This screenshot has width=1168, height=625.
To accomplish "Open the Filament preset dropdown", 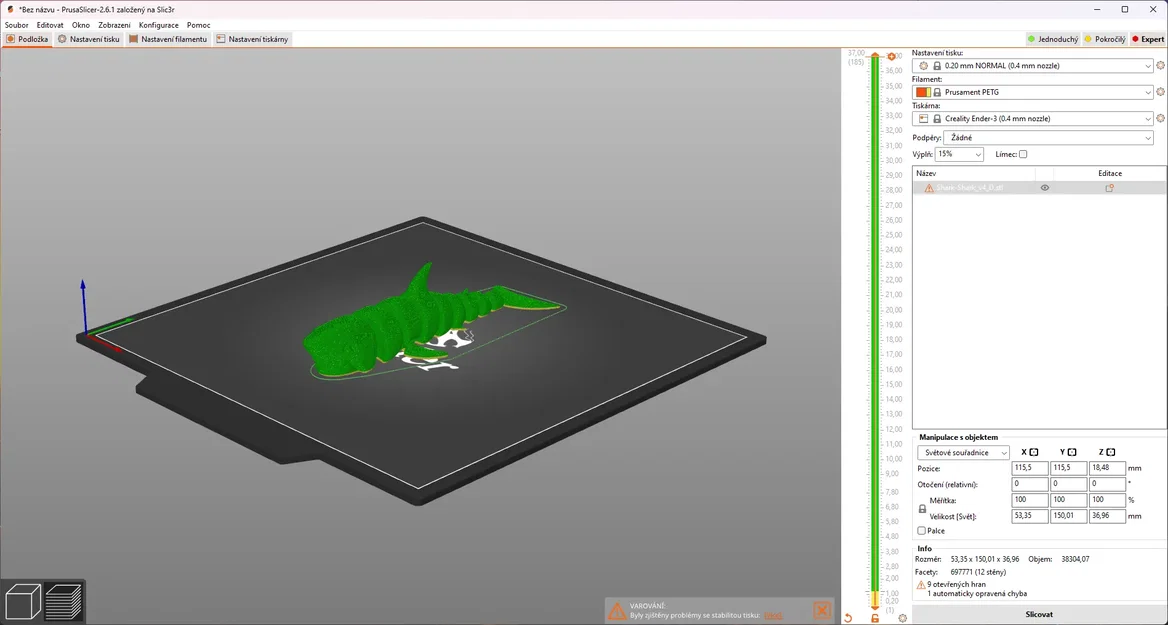I will click(x=1034, y=92).
